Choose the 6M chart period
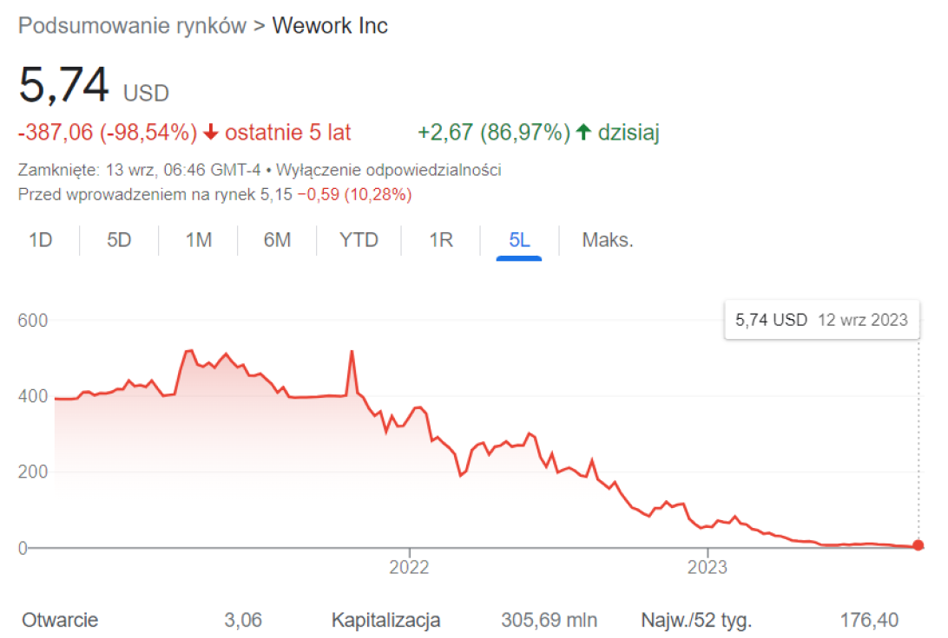Viewport: 948px width, 638px height. [x=277, y=240]
